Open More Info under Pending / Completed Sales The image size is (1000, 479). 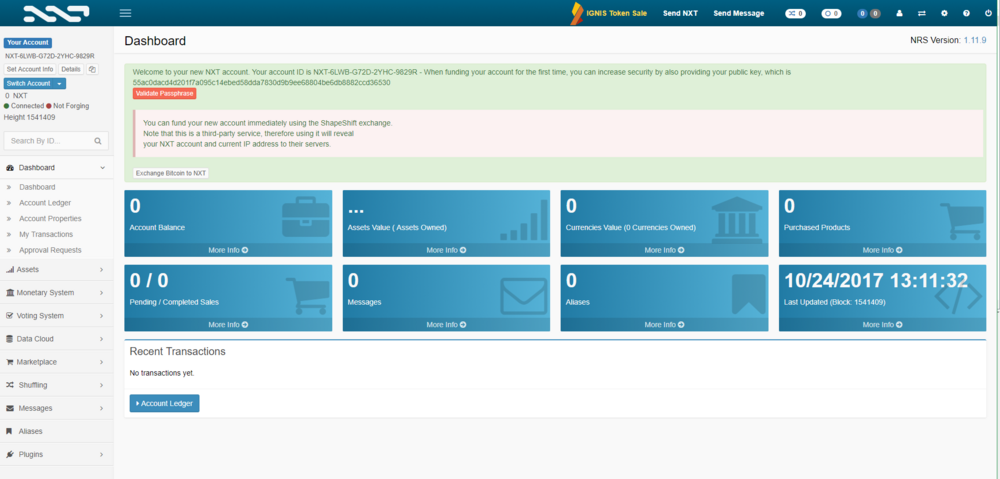pos(228,325)
